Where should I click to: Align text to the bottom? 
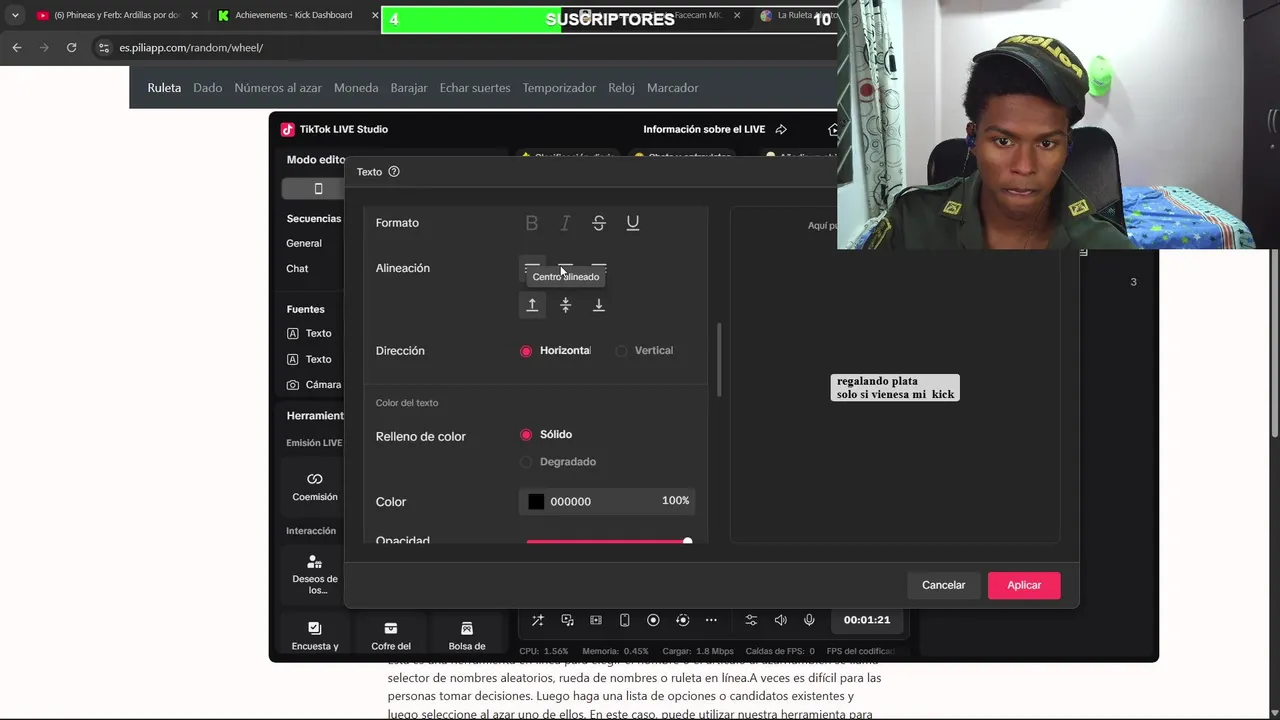click(599, 305)
